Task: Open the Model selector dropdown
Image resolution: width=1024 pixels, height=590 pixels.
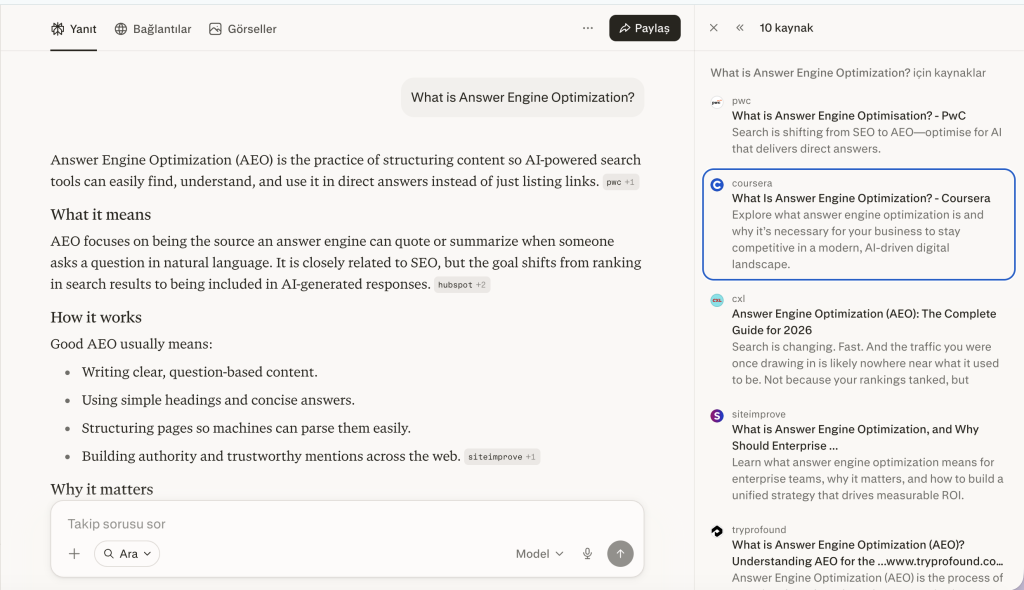Action: [539, 554]
